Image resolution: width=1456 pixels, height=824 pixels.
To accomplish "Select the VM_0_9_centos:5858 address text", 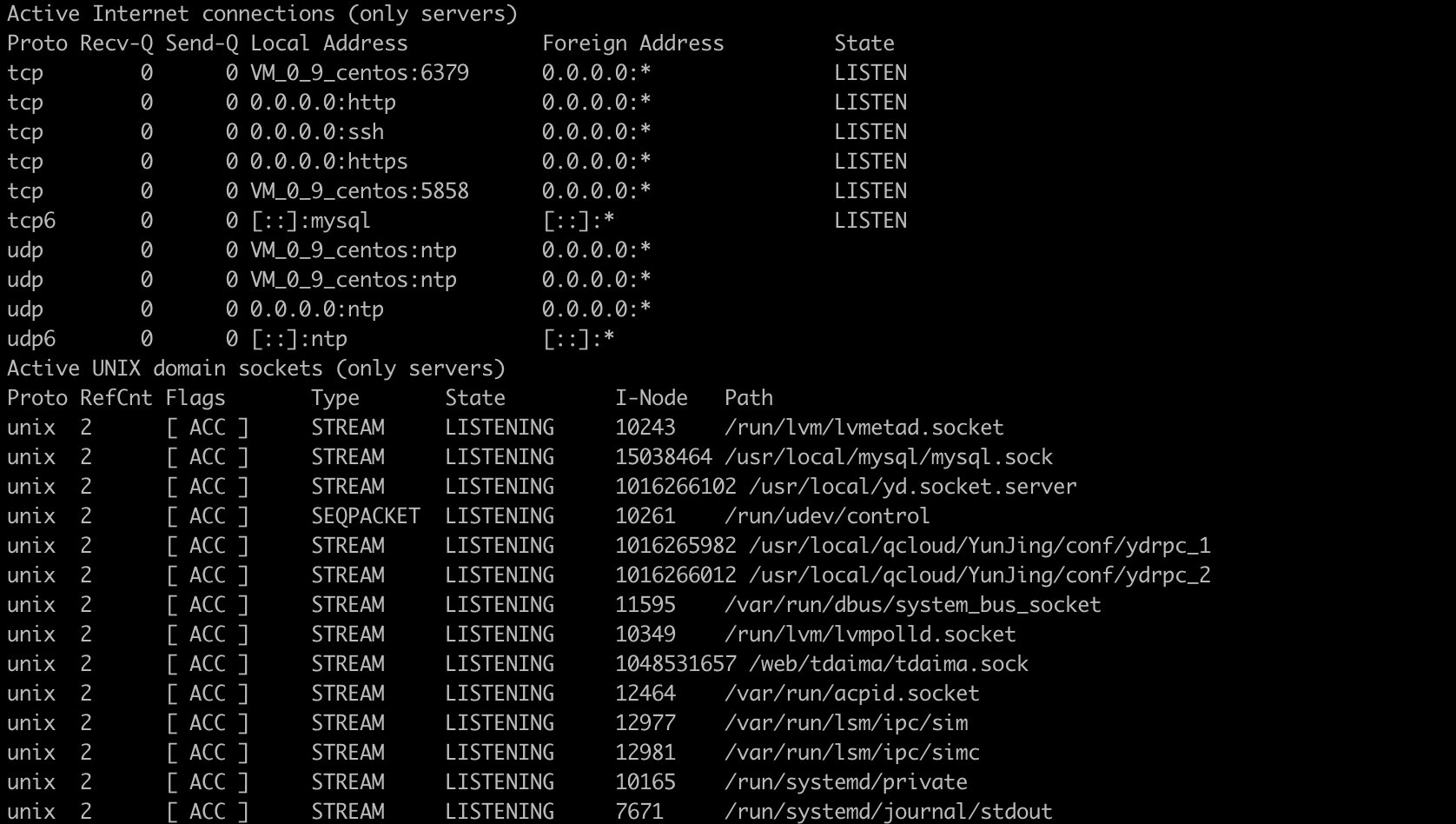I will click(360, 191).
